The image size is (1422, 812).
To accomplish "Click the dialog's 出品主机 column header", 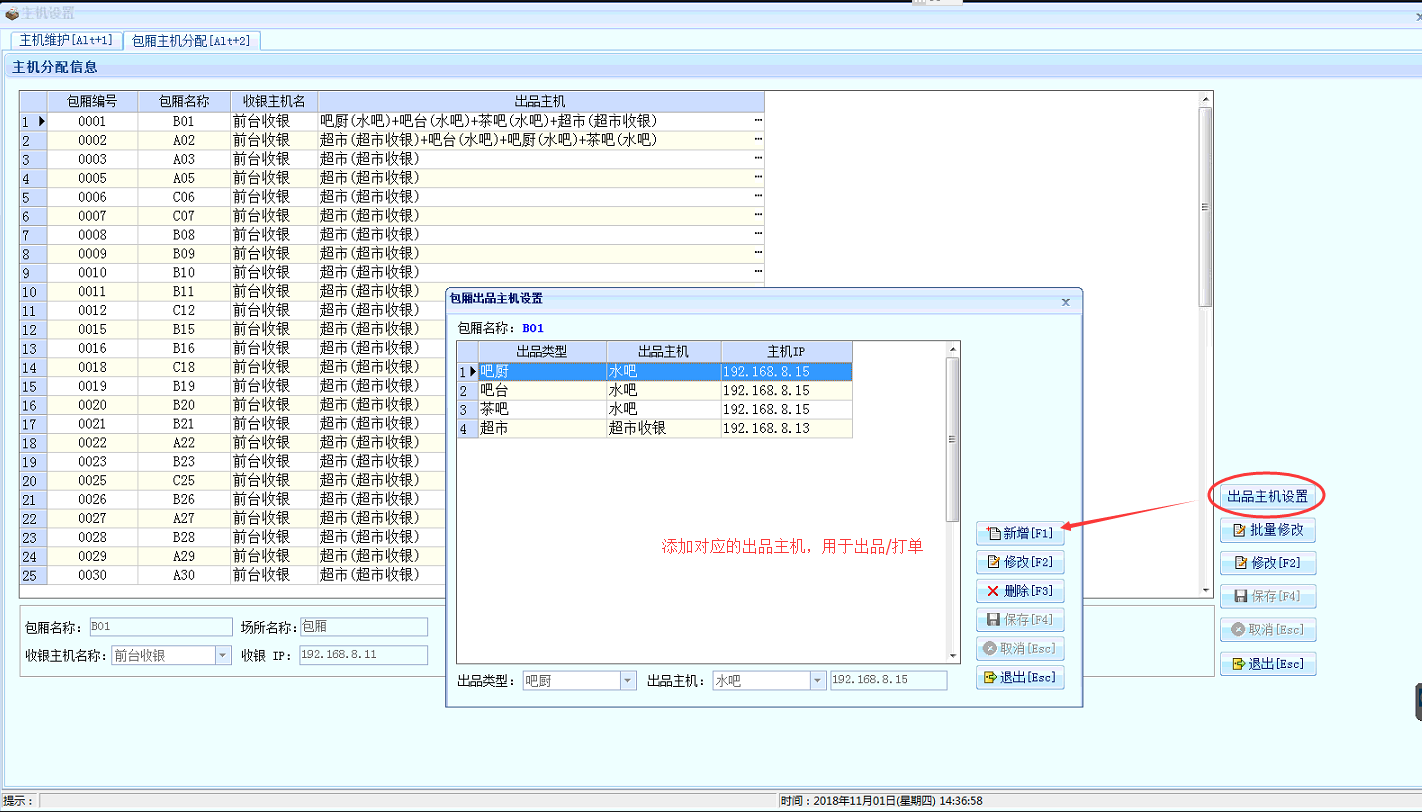I will [664, 352].
